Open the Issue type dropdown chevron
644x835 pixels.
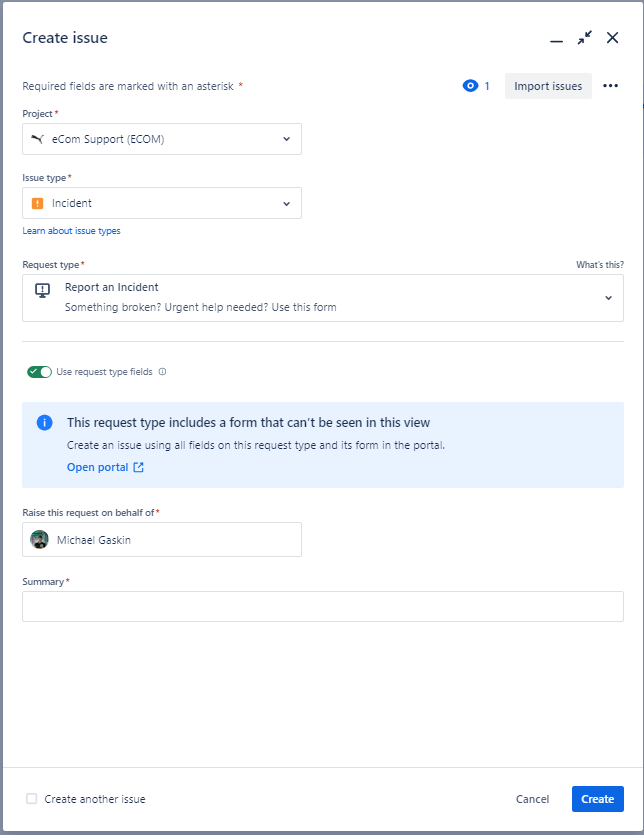[x=287, y=203]
